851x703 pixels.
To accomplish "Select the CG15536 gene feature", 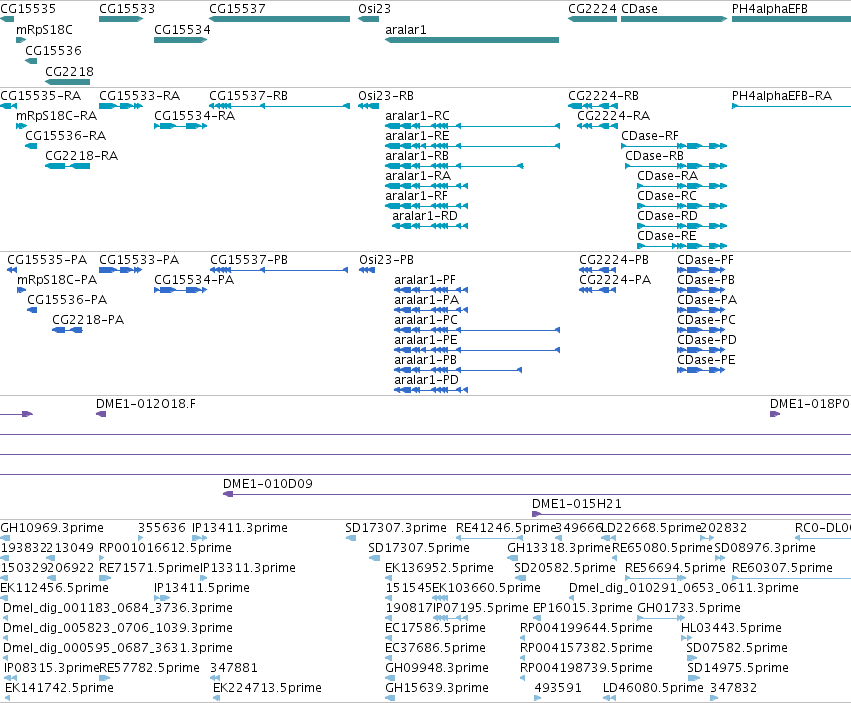I will click(31, 61).
